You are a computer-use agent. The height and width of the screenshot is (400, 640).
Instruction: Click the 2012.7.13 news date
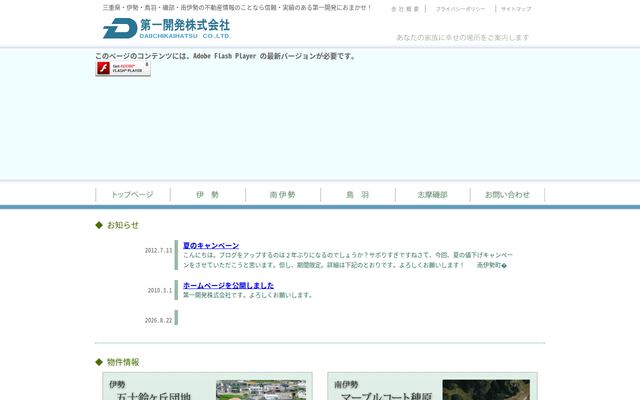[x=158, y=250]
